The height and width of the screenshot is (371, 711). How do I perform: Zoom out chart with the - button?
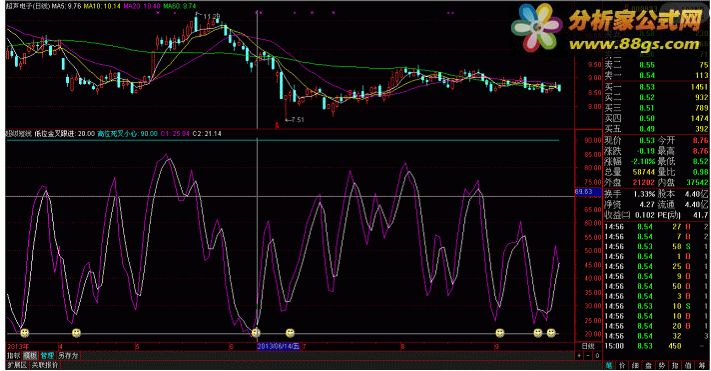588,356
